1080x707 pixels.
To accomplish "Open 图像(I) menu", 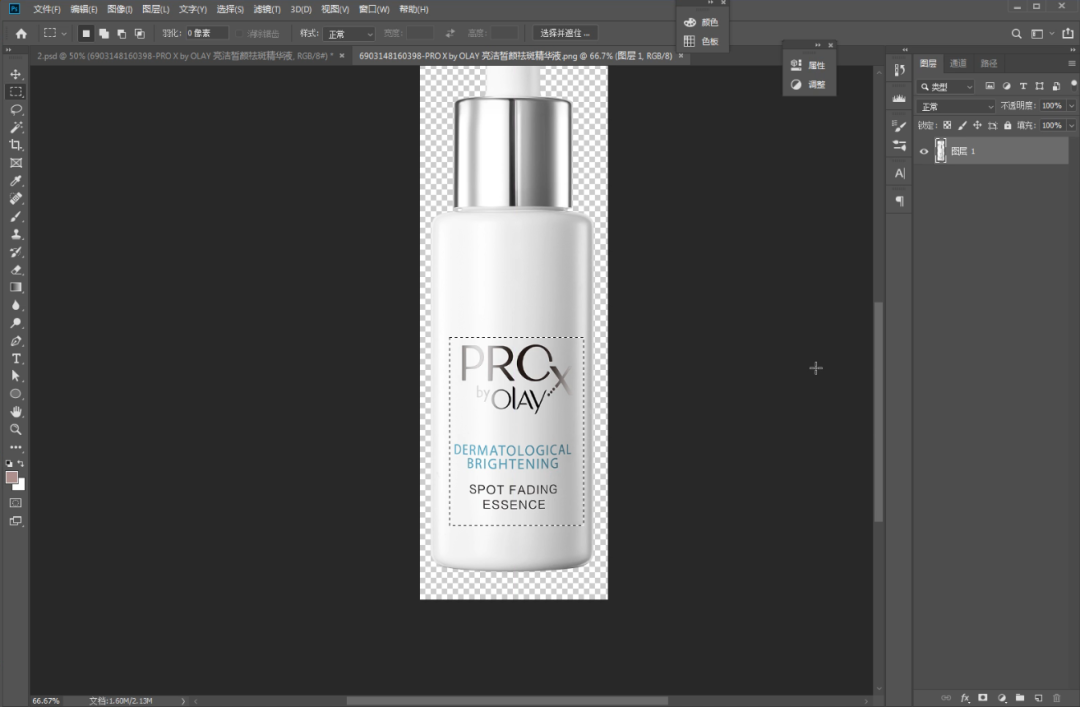I will coord(120,10).
